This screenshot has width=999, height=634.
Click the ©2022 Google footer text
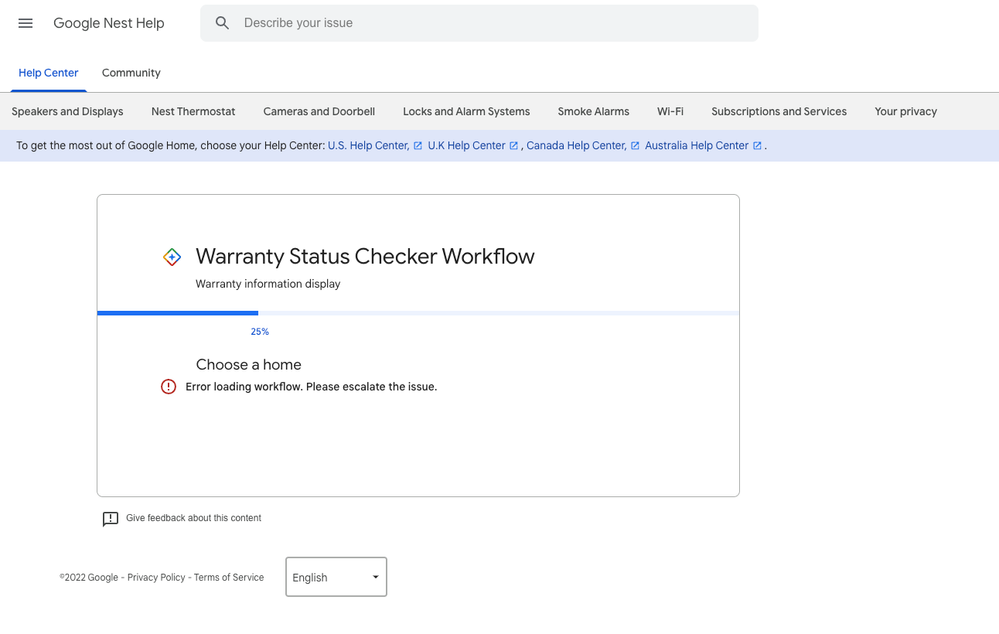coord(89,577)
